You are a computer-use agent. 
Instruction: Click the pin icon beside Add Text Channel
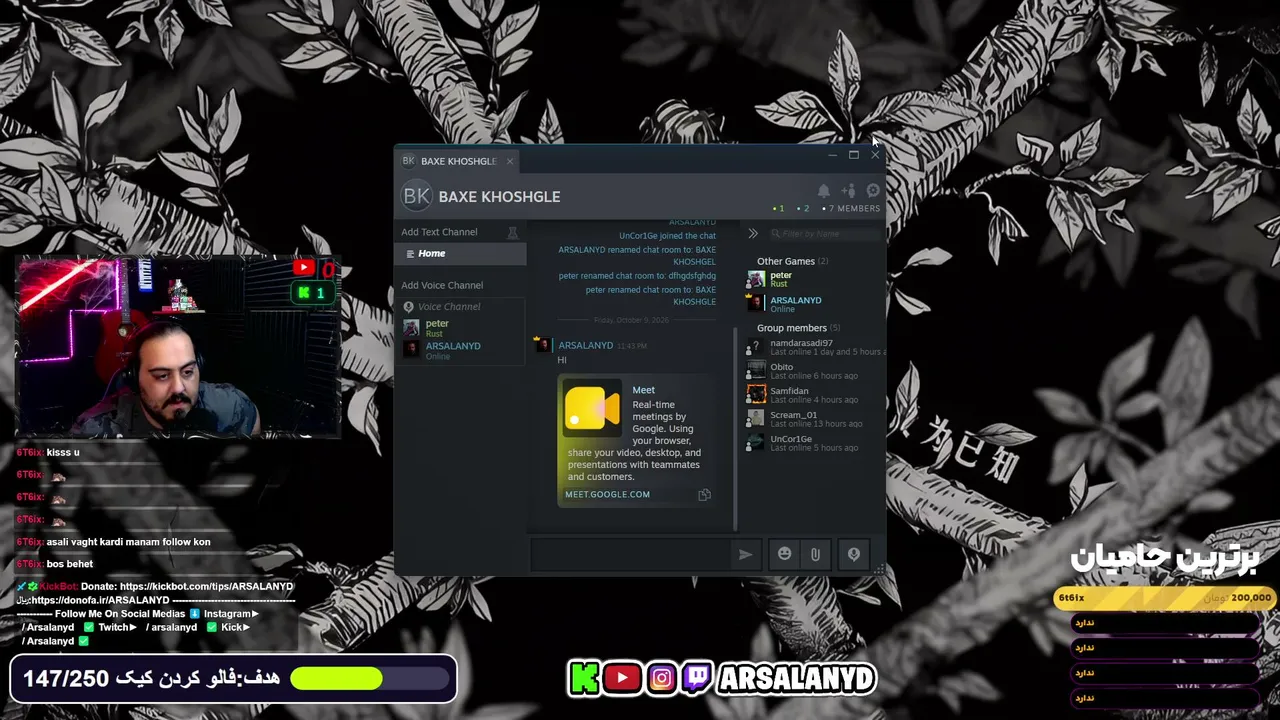click(x=513, y=232)
